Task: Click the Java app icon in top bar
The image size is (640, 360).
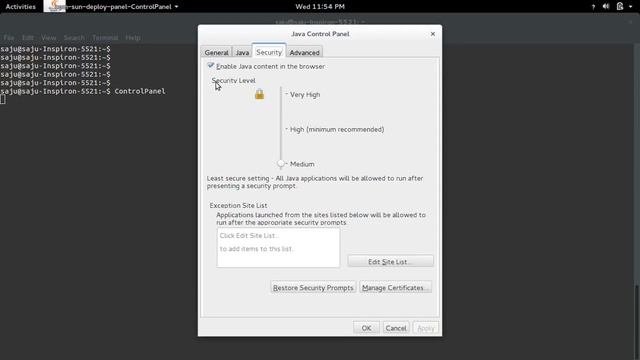Action: point(54,6)
